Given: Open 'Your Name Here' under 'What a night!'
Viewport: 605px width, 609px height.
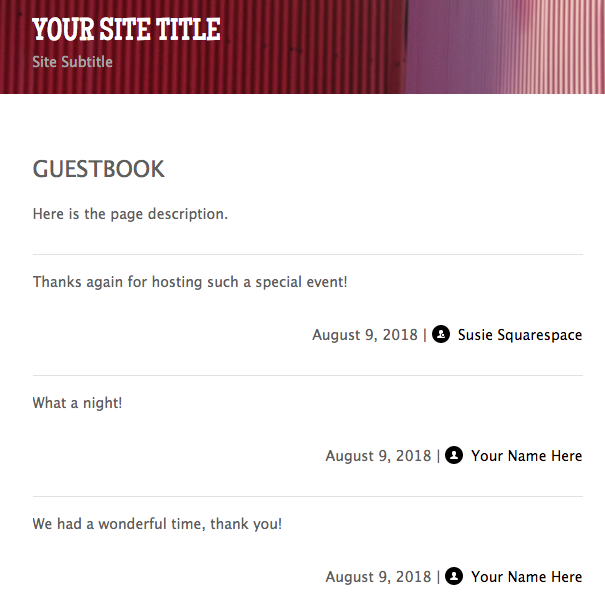Looking at the screenshot, I should tap(526, 456).
